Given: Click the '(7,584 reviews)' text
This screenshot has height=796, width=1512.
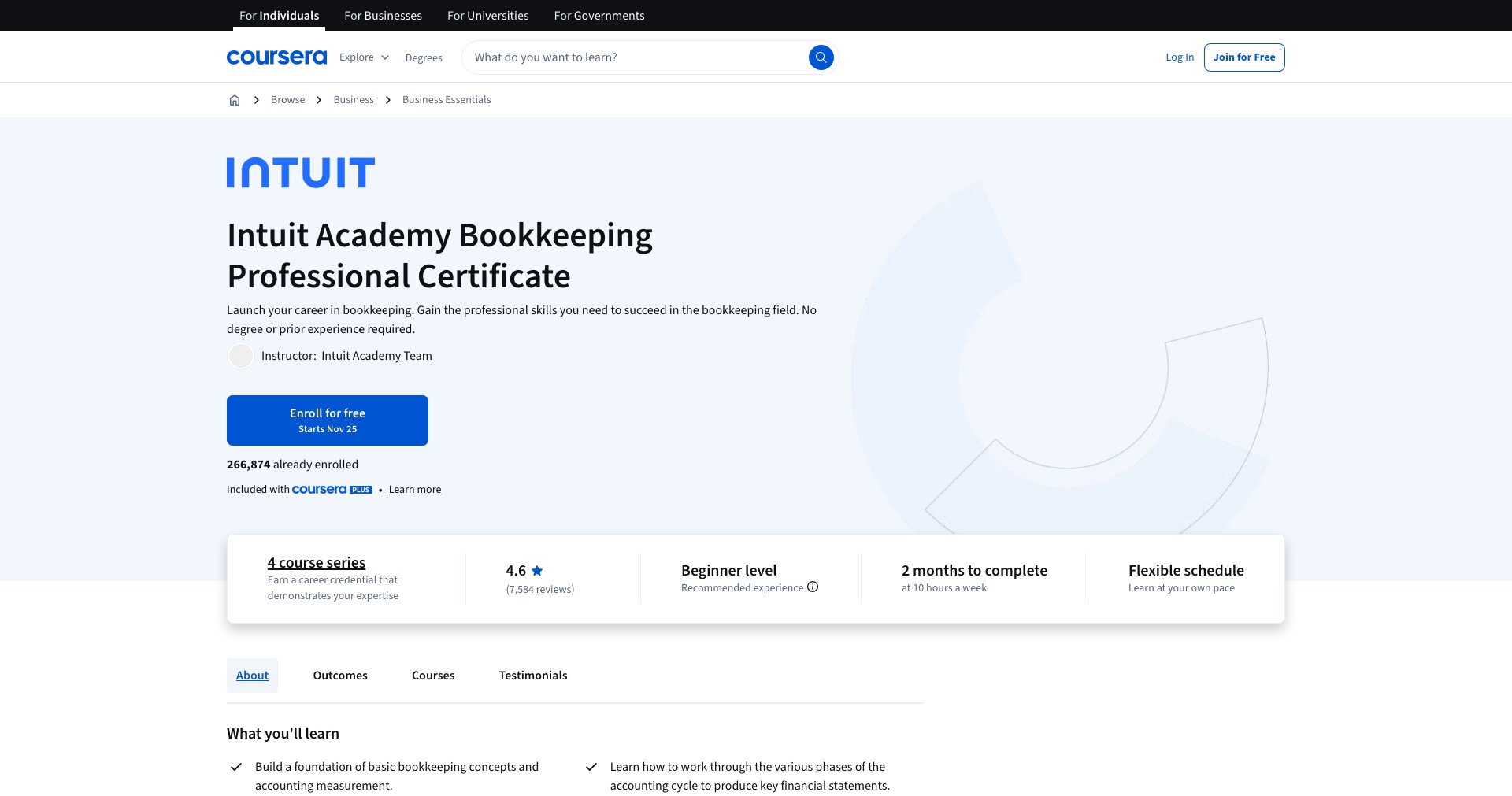Looking at the screenshot, I should pos(540,590).
